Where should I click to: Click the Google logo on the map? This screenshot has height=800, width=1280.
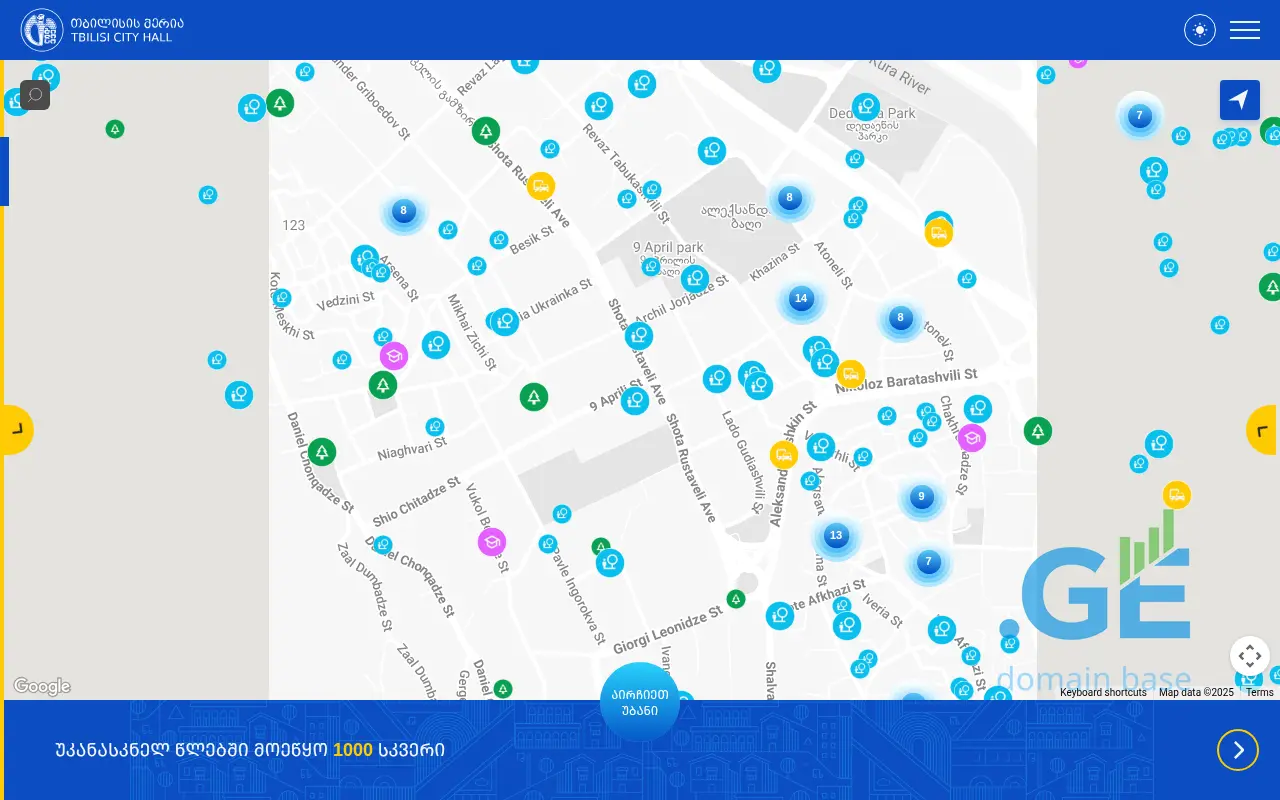[42, 686]
